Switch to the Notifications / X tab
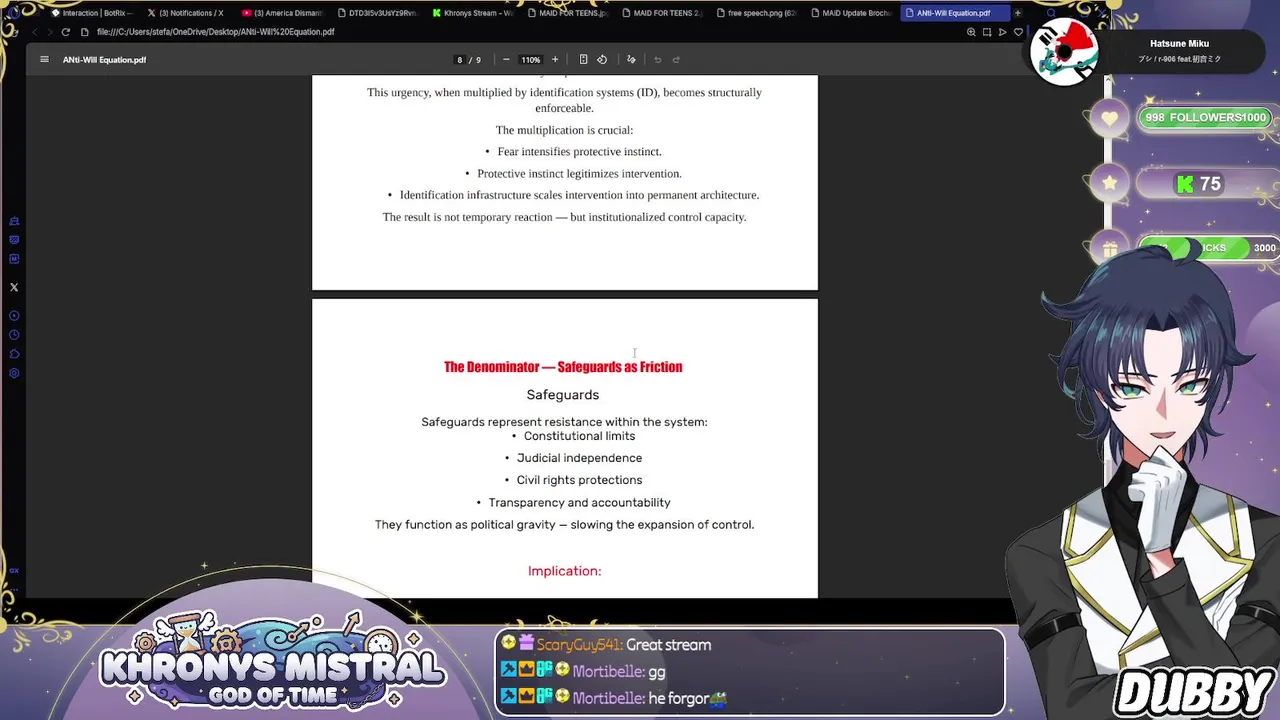The image size is (1280, 720). tap(185, 13)
